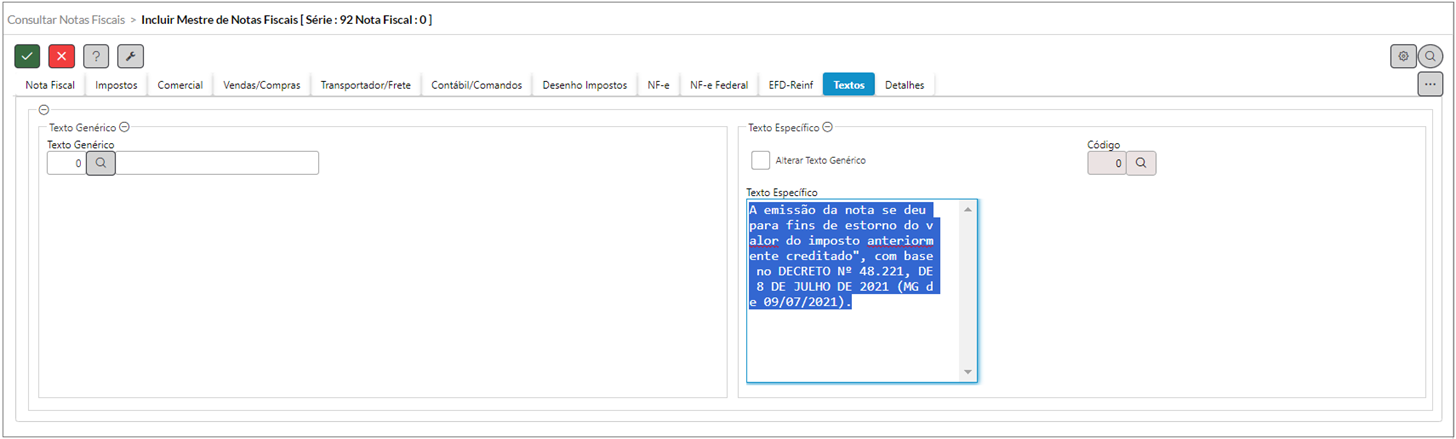Switch to Contábil/Comandos tab
This screenshot has height=439, width=1456.
click(477, 85)
